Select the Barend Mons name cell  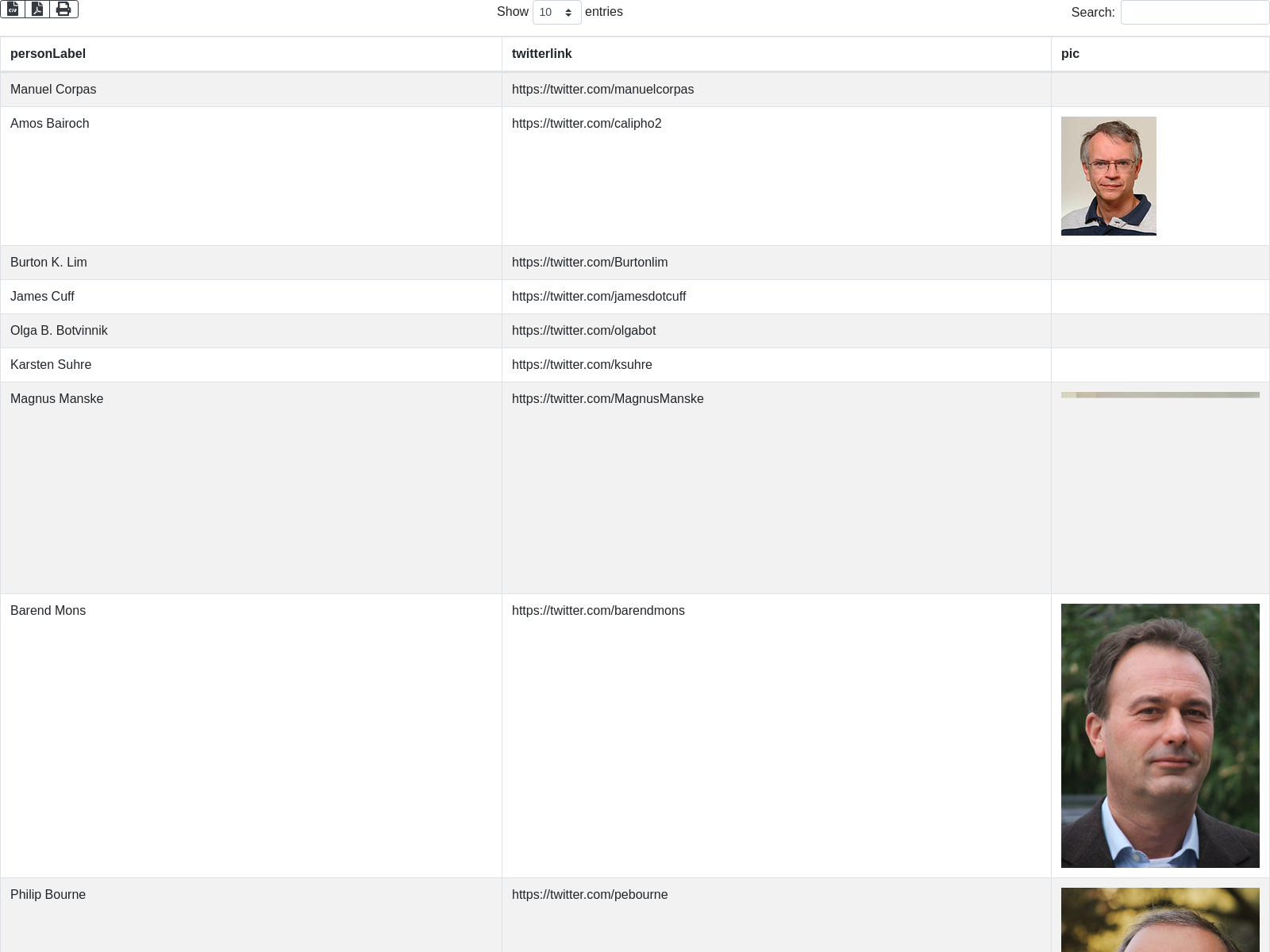[48, 611]
